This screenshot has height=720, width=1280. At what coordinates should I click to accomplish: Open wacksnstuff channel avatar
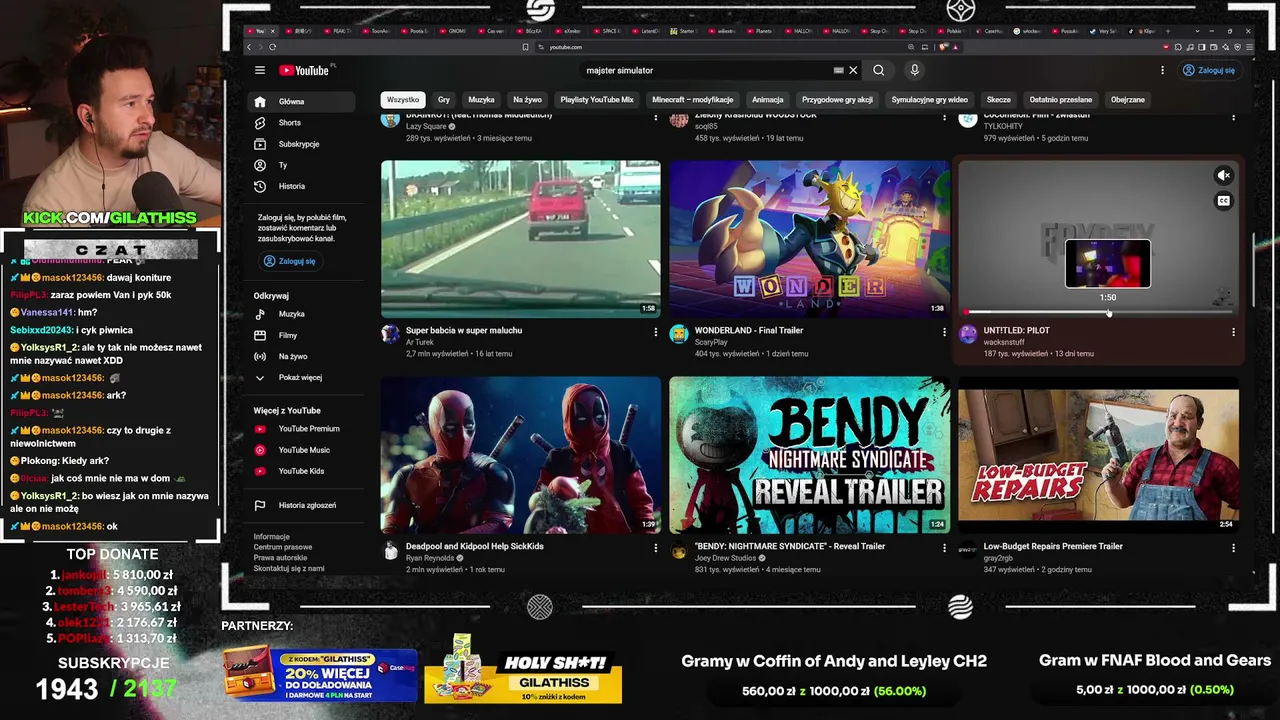[x=968, y=334]
